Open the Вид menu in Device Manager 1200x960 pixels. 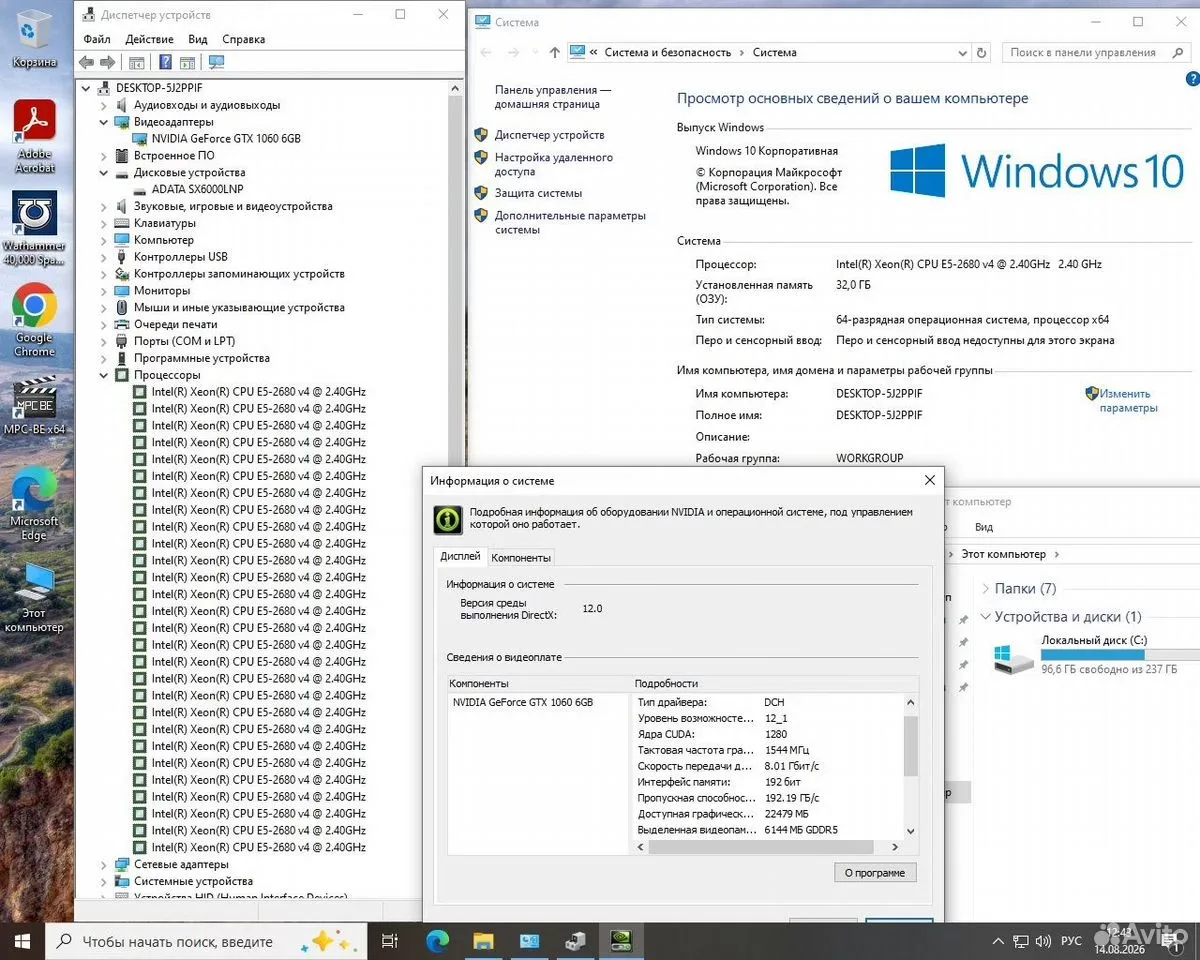click(x=198, y=39)
